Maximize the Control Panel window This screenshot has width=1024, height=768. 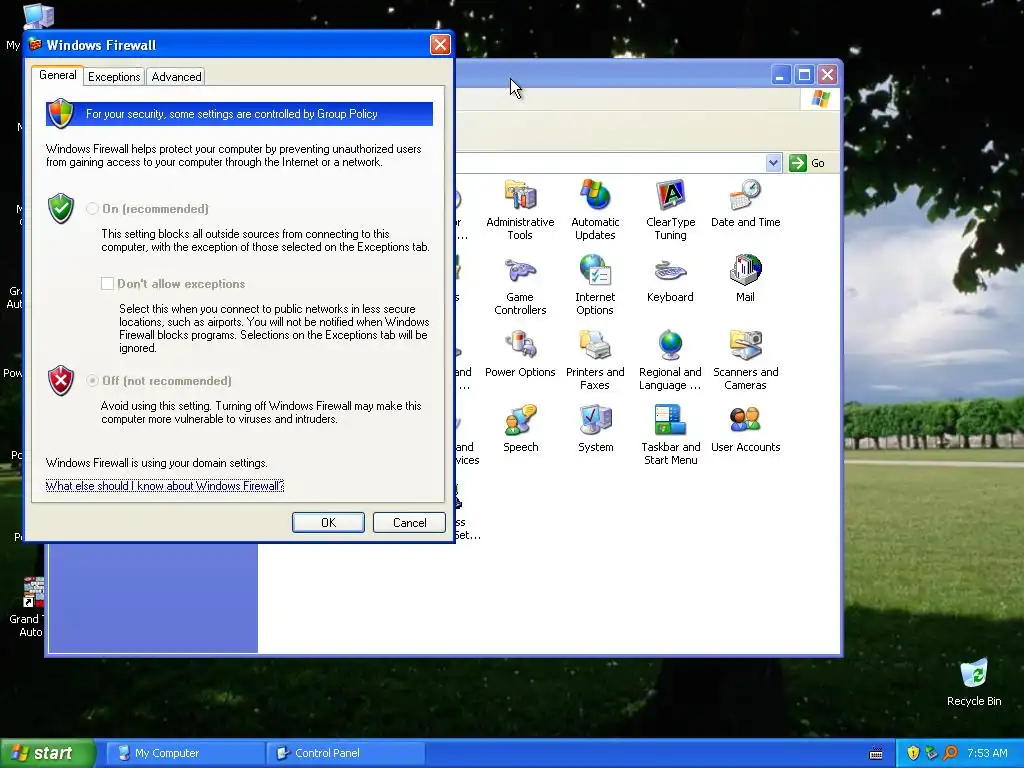(x=804, y=74)
